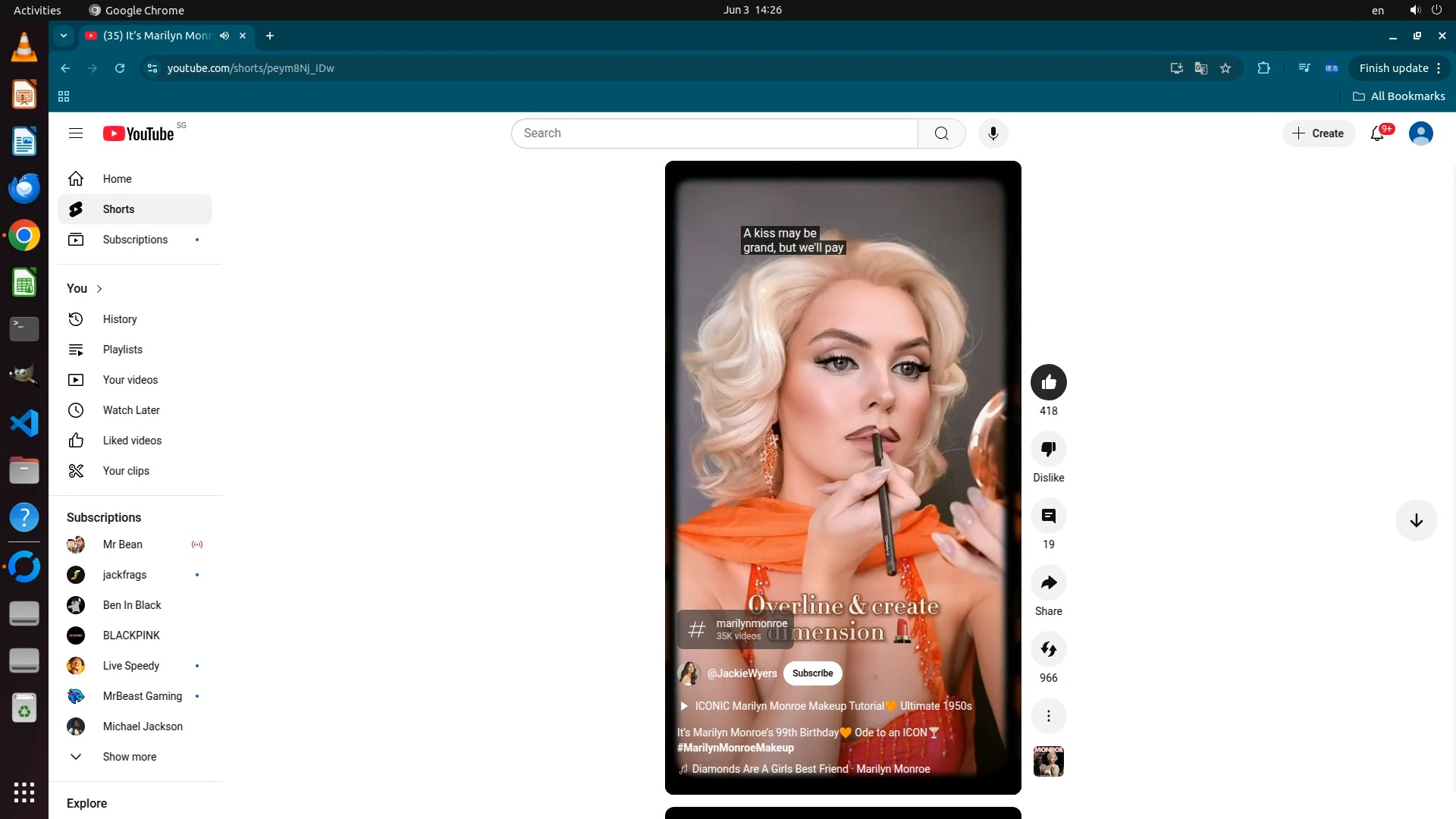Open the comments with 19 replies

coord(1048,516)
